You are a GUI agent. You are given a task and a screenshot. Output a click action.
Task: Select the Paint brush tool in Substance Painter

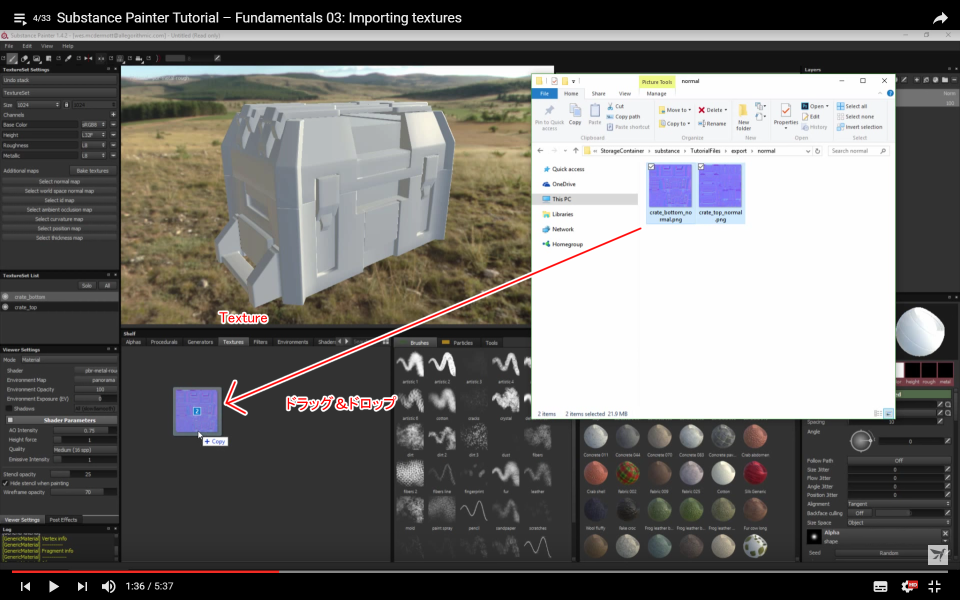tap(12, 59)
